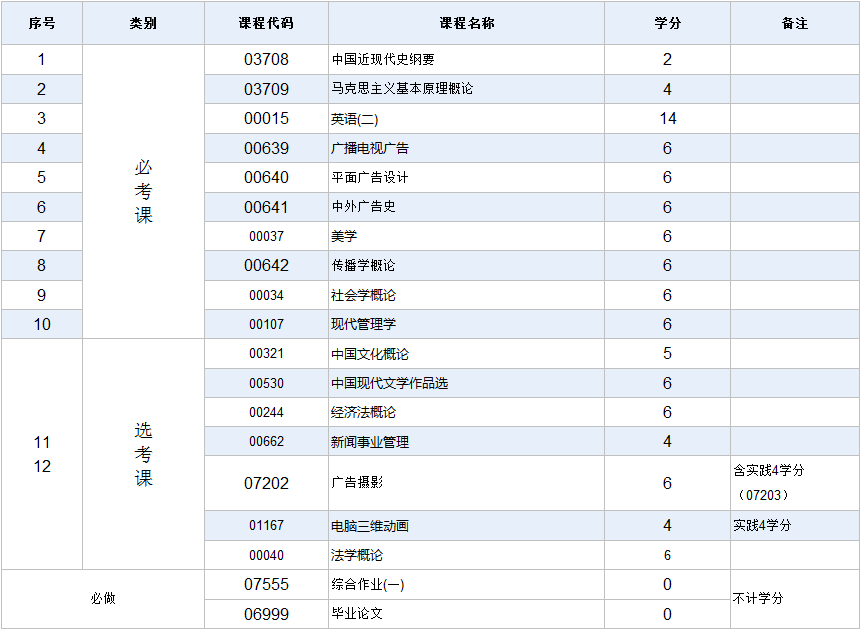Click the 学分 column header
Image resolution: width=861 pixels, height=630 pixels.
[665, 22]
